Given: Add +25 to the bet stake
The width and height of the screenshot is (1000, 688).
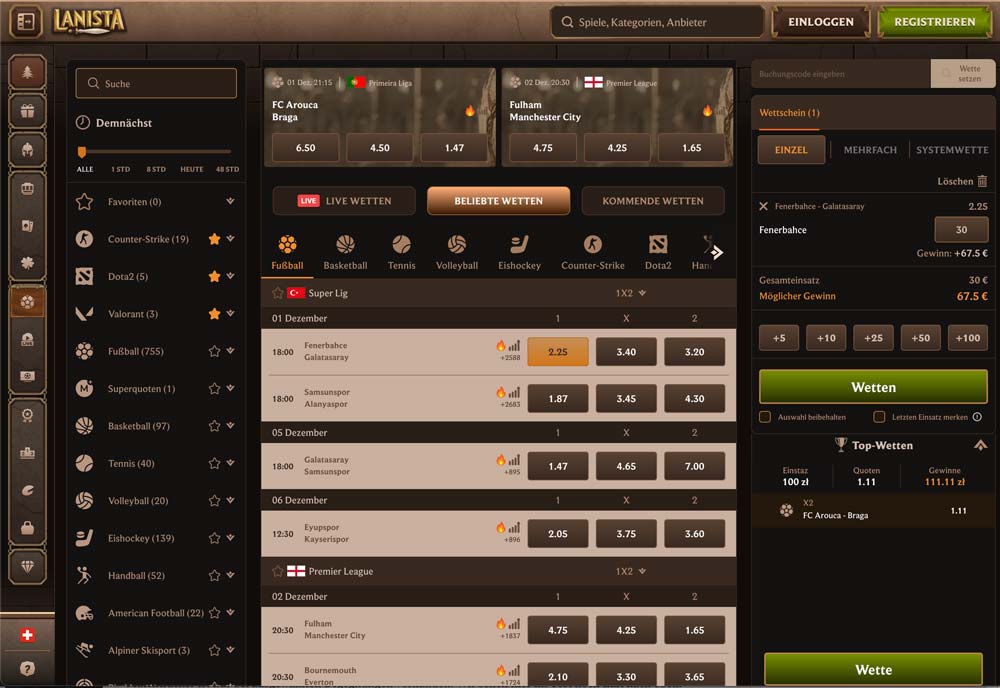Looking at the screenshot, I should [873, 338].
